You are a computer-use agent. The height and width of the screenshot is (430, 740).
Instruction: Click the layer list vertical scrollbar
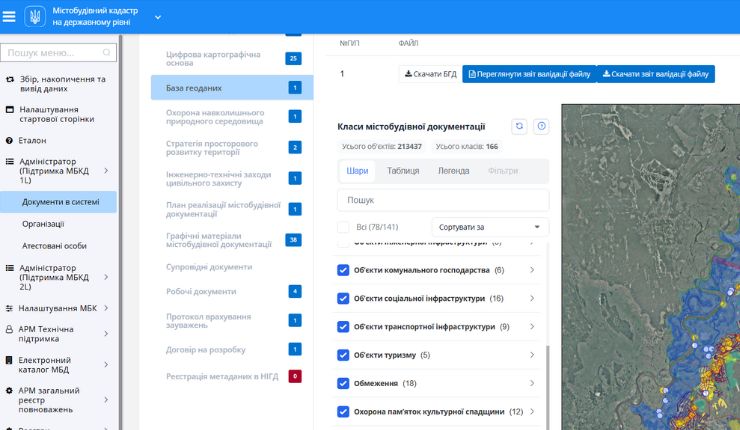click(547, 380)
